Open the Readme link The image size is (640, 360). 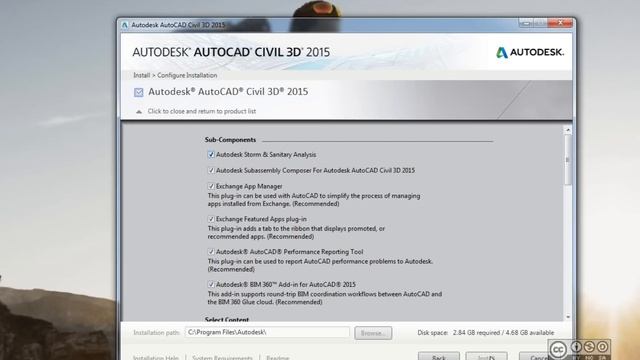pos(278,358)
